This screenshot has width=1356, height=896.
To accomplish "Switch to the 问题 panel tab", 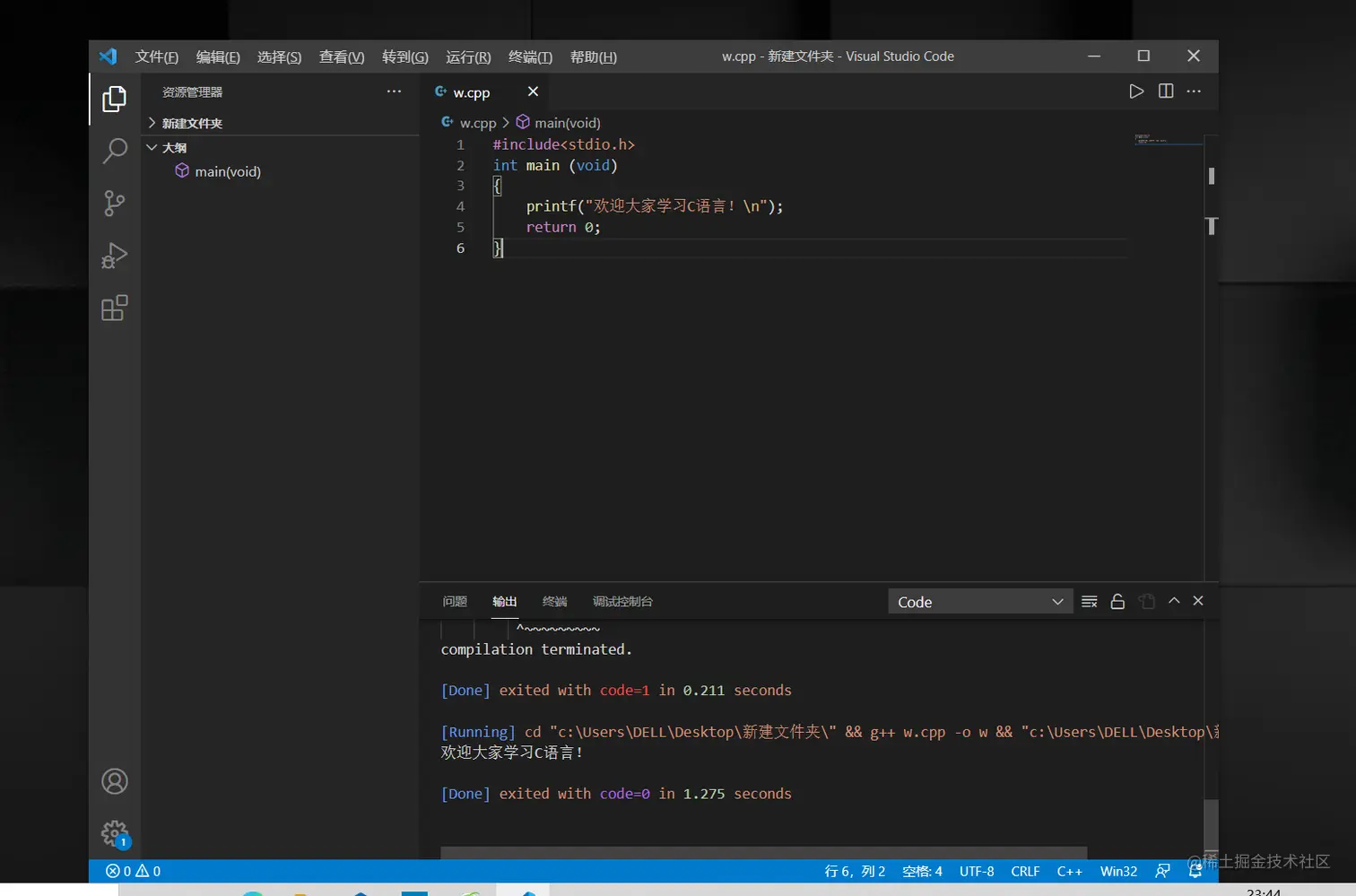I will pyautogui.click(x=455, y=602).
